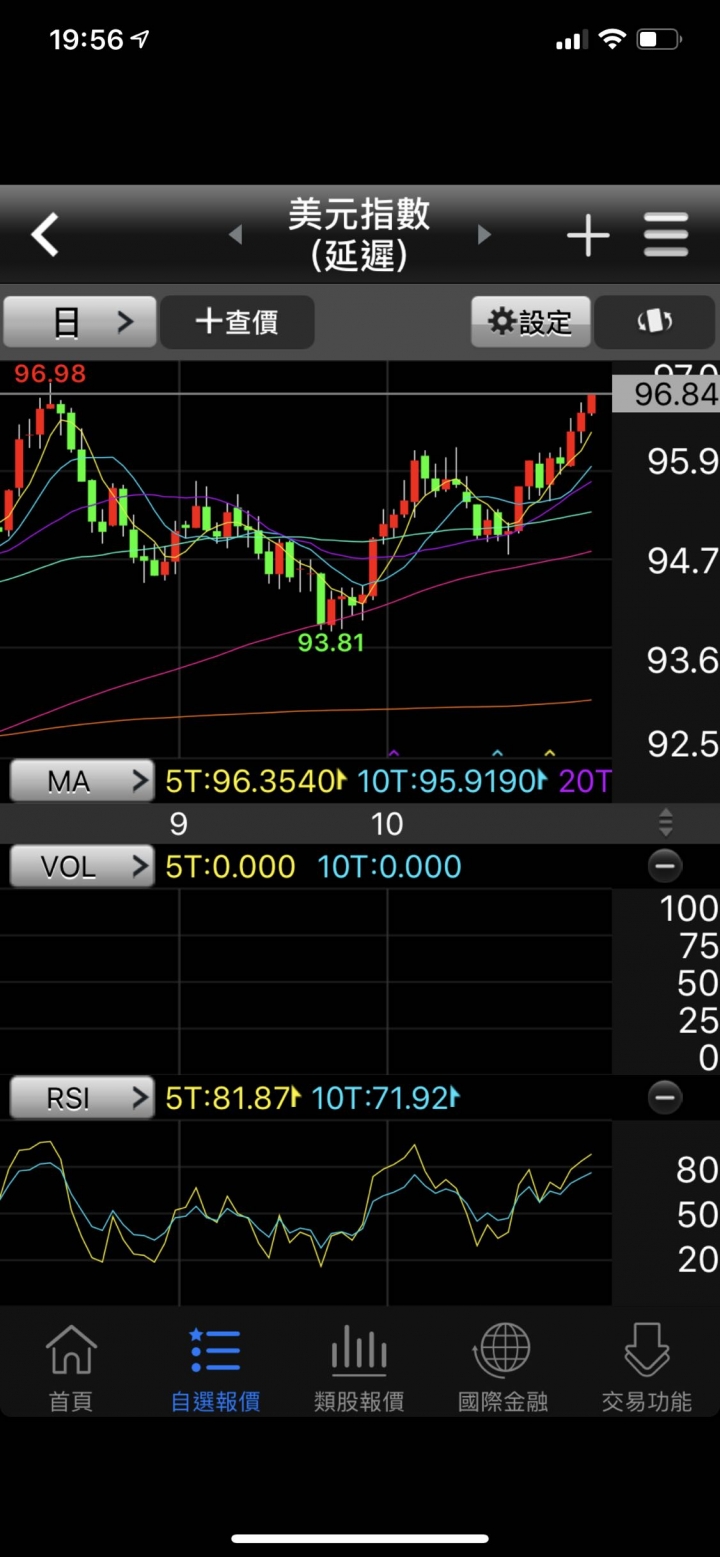Screen dimensions: 720x1557
Task: Collapse the VOL panel with minus icon
Action: point(665,866)
